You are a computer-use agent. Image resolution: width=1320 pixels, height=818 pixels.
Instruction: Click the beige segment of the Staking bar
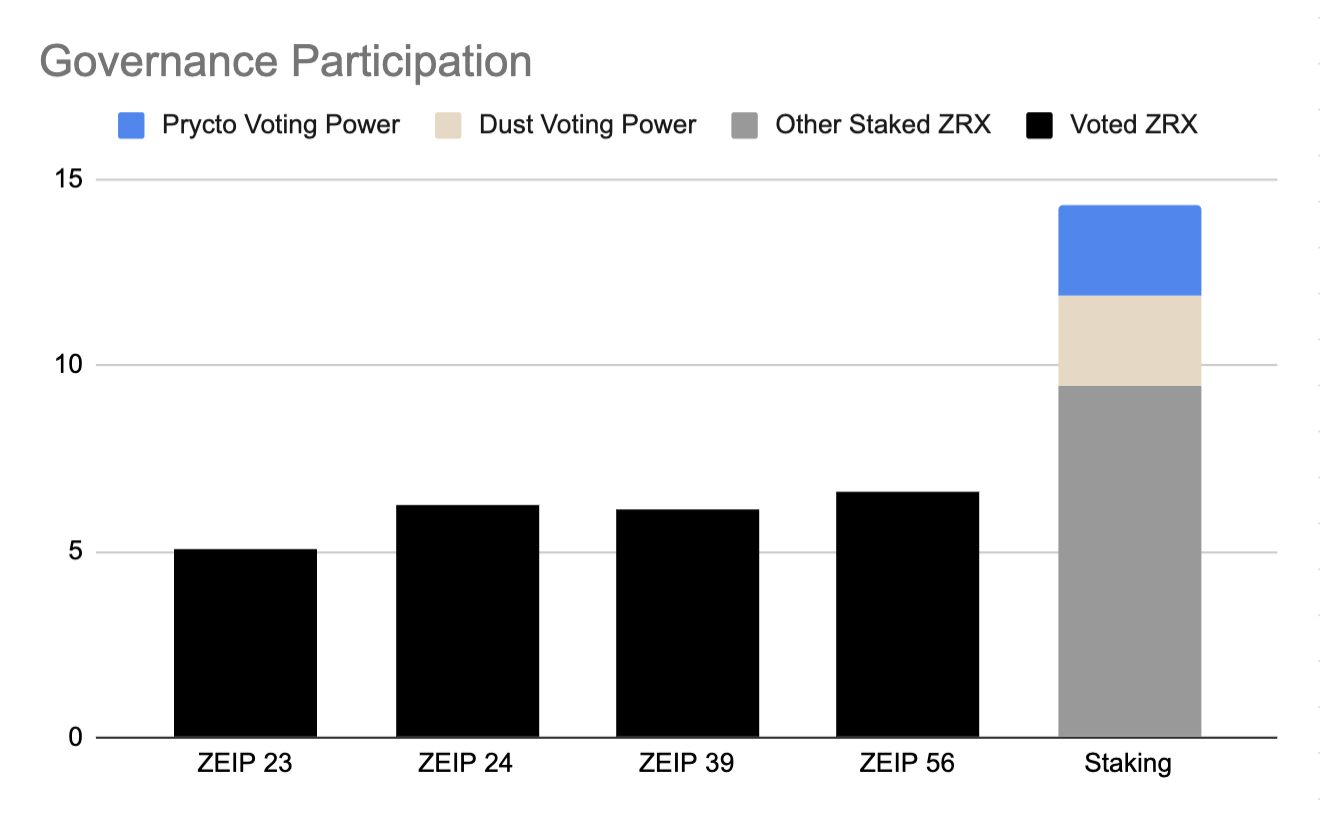(1129, 341)
